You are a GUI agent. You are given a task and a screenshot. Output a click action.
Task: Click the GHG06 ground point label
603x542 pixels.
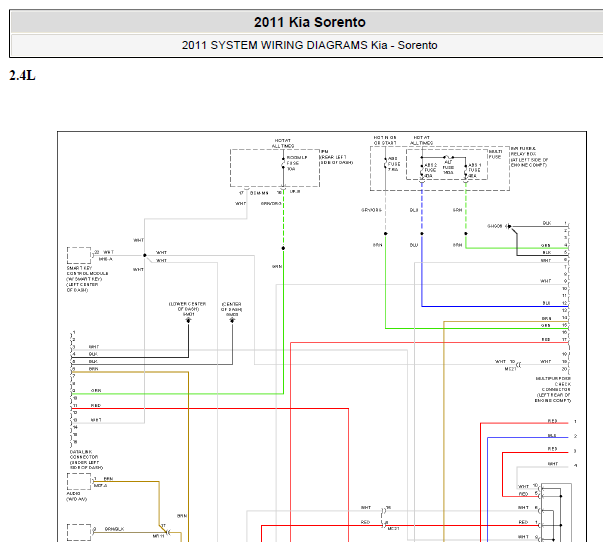[x=495, y=226]
